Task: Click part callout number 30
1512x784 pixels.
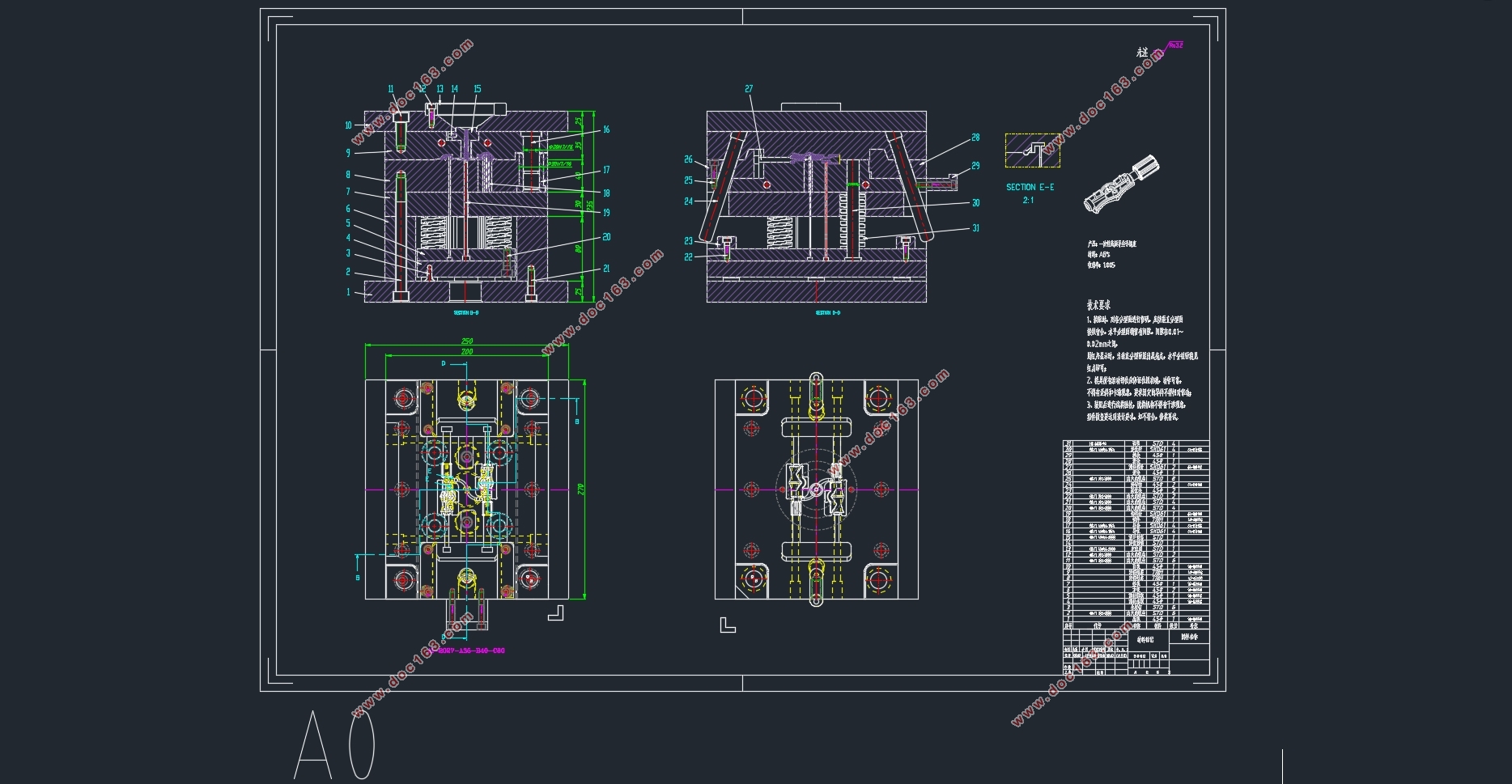Action: [976, 203]
